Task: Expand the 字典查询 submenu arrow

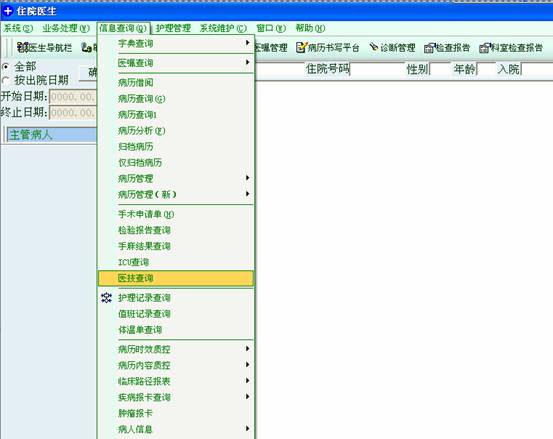Action: pyautogui.click(x=248, y=43)
